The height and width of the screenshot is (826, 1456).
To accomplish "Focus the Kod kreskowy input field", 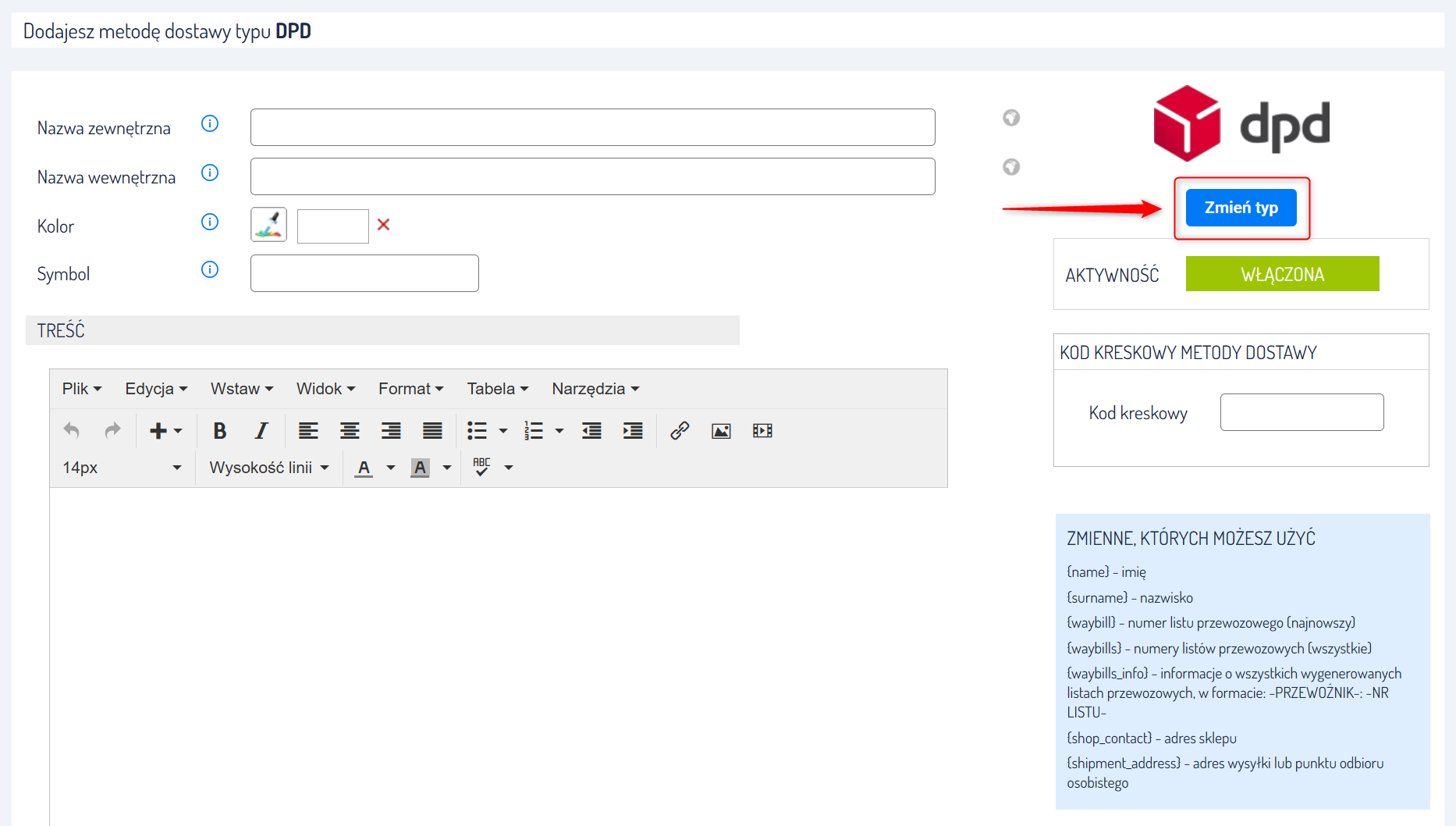I will [1302, 412].
